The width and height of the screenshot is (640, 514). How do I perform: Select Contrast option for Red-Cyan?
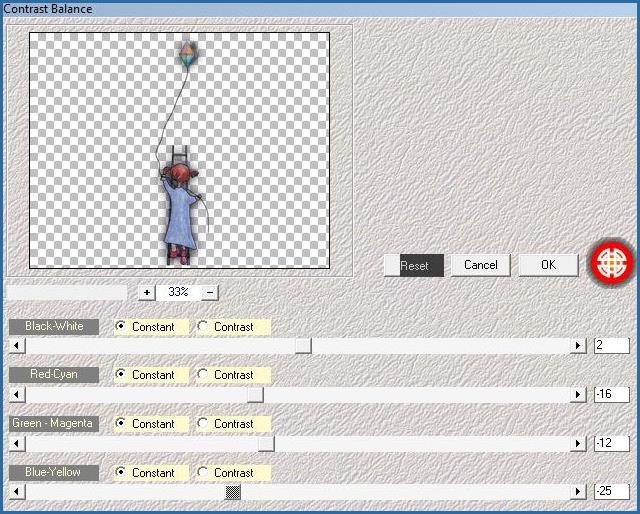[x=203, y=375]
